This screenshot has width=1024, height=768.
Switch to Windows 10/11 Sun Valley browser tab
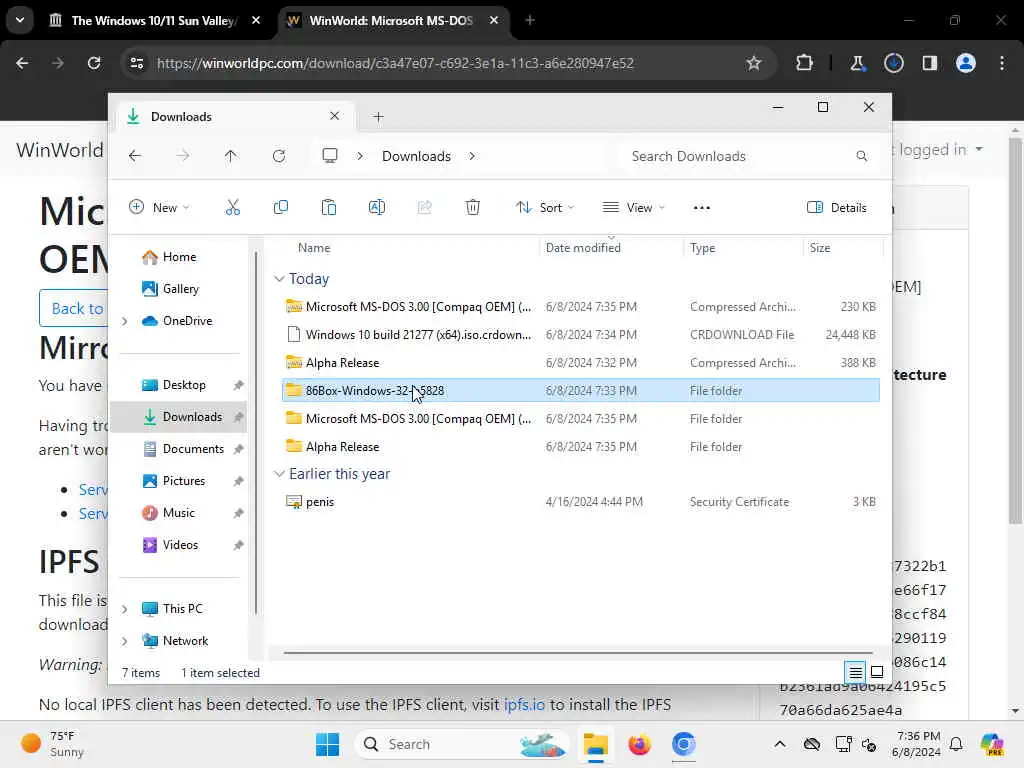155,20
